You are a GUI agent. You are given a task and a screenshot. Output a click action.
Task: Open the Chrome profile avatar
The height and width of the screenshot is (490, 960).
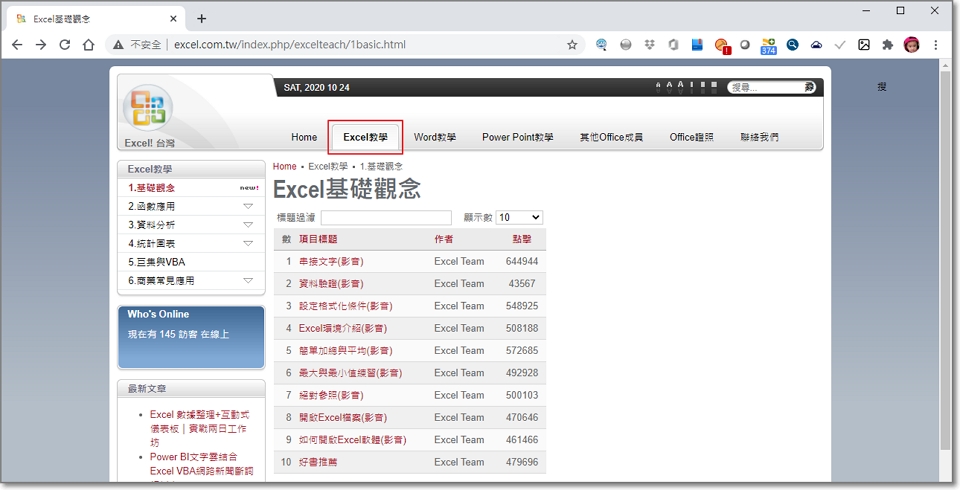[x=912, y=45]
